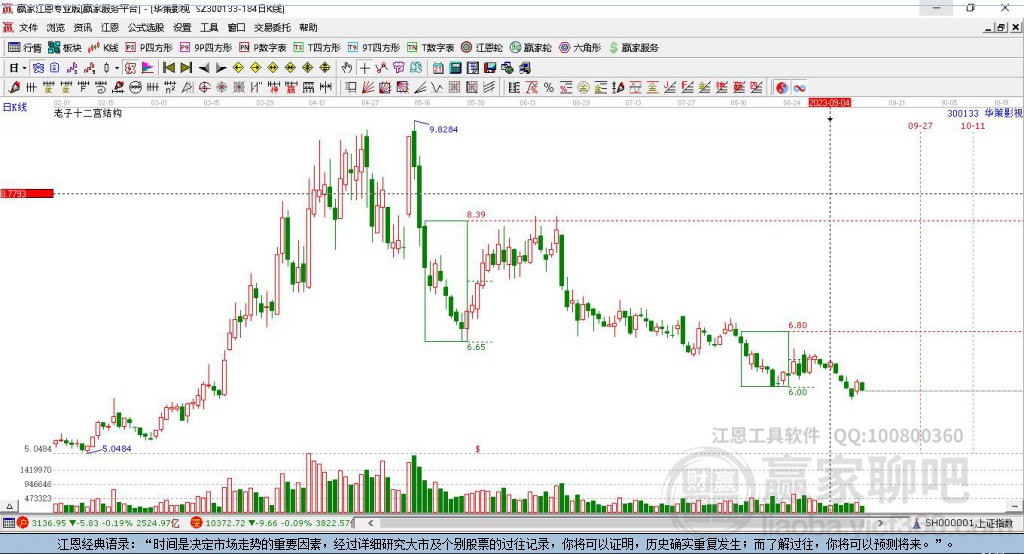Open the 设置 menu

tap(182, 27)
